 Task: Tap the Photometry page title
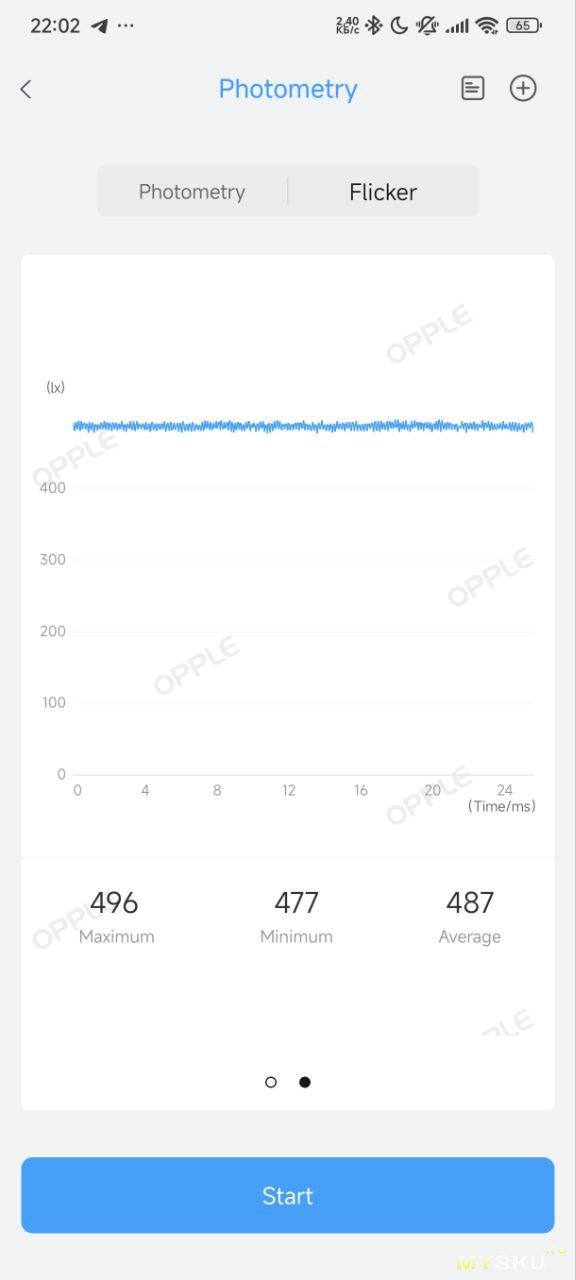click(x=288, y=89)
